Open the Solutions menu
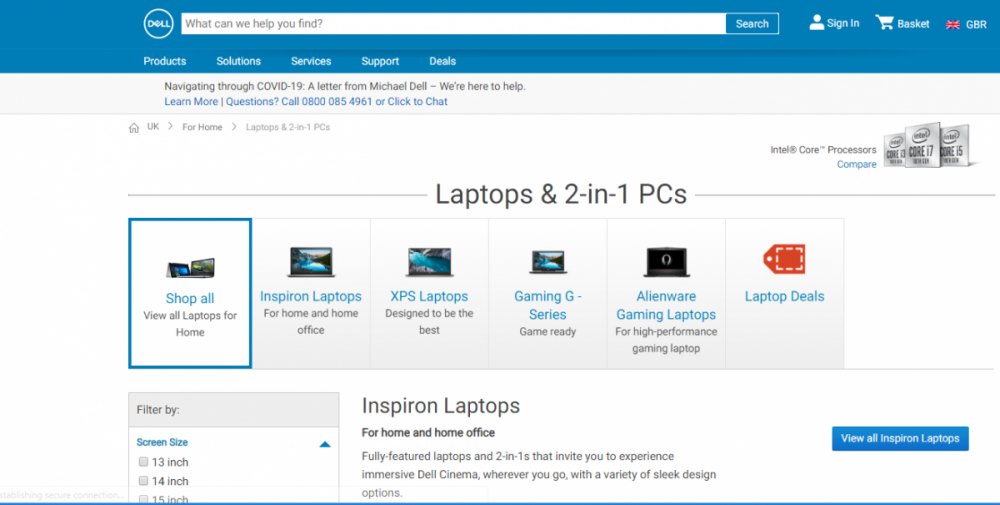Viewport: 1000px width, 505px height. point(239,61)
